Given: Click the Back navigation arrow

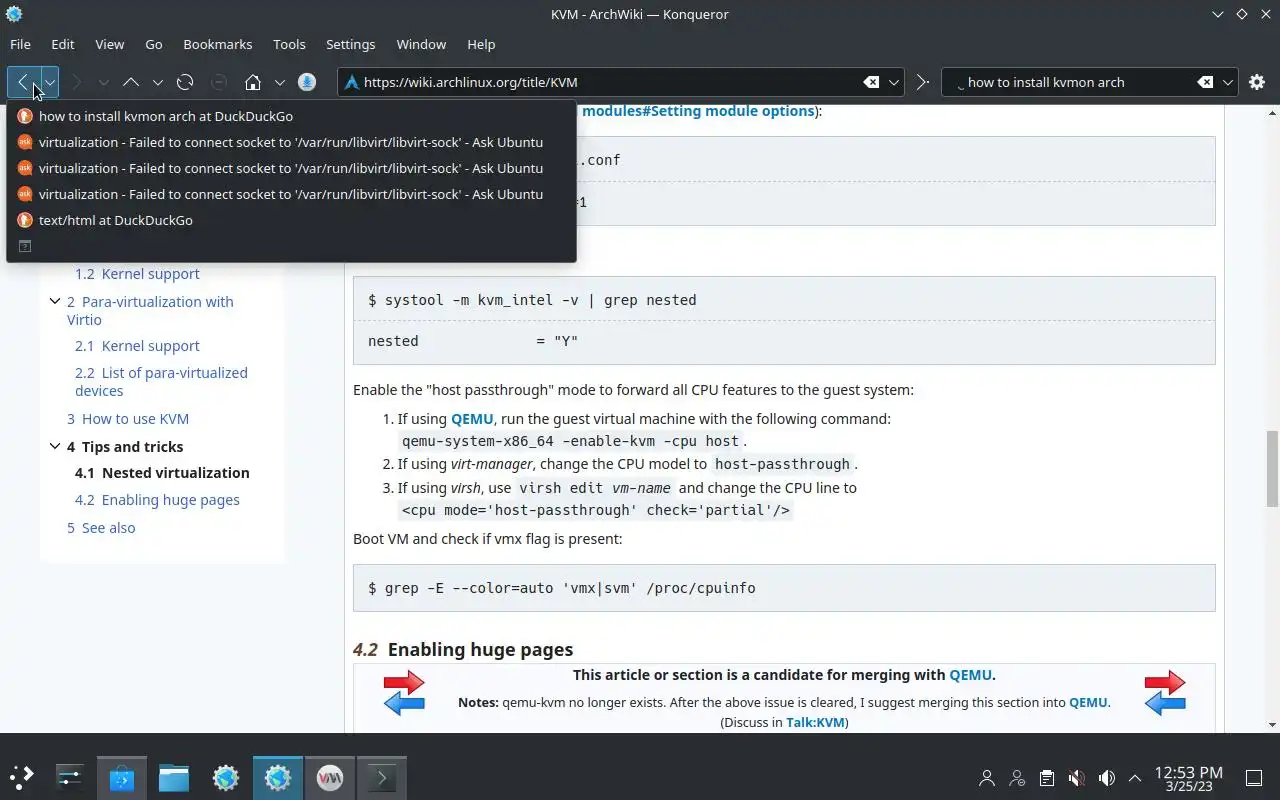Looking at the screenshot, I should pos(23,82).
